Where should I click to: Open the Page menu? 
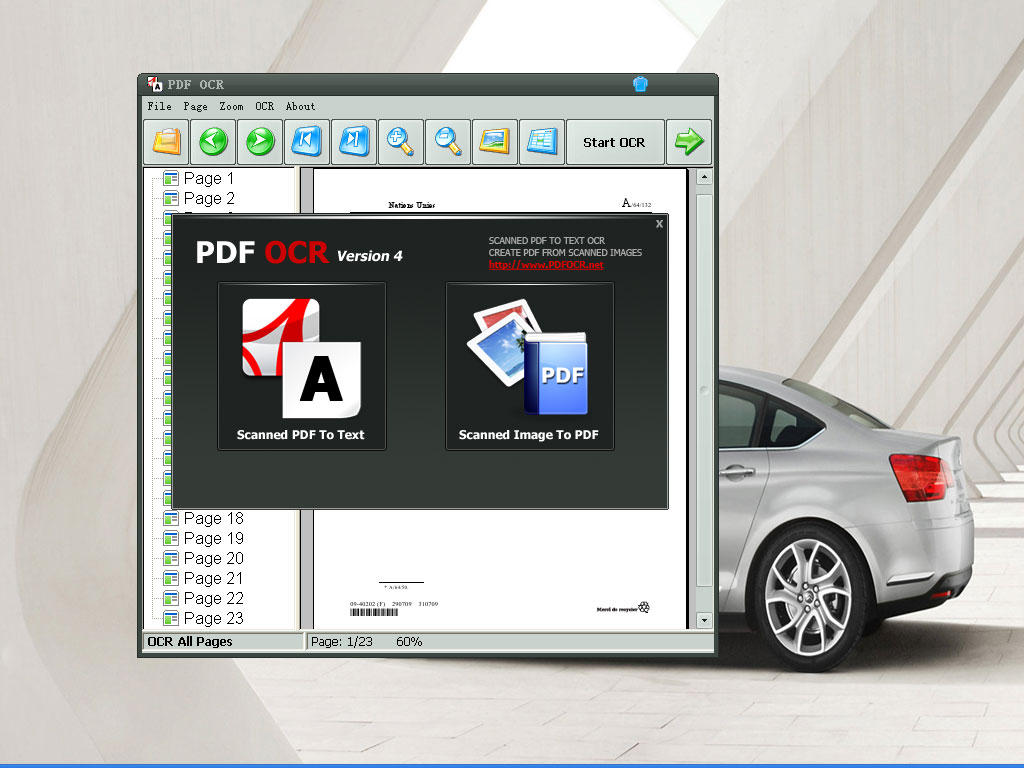tap(195, 106)
